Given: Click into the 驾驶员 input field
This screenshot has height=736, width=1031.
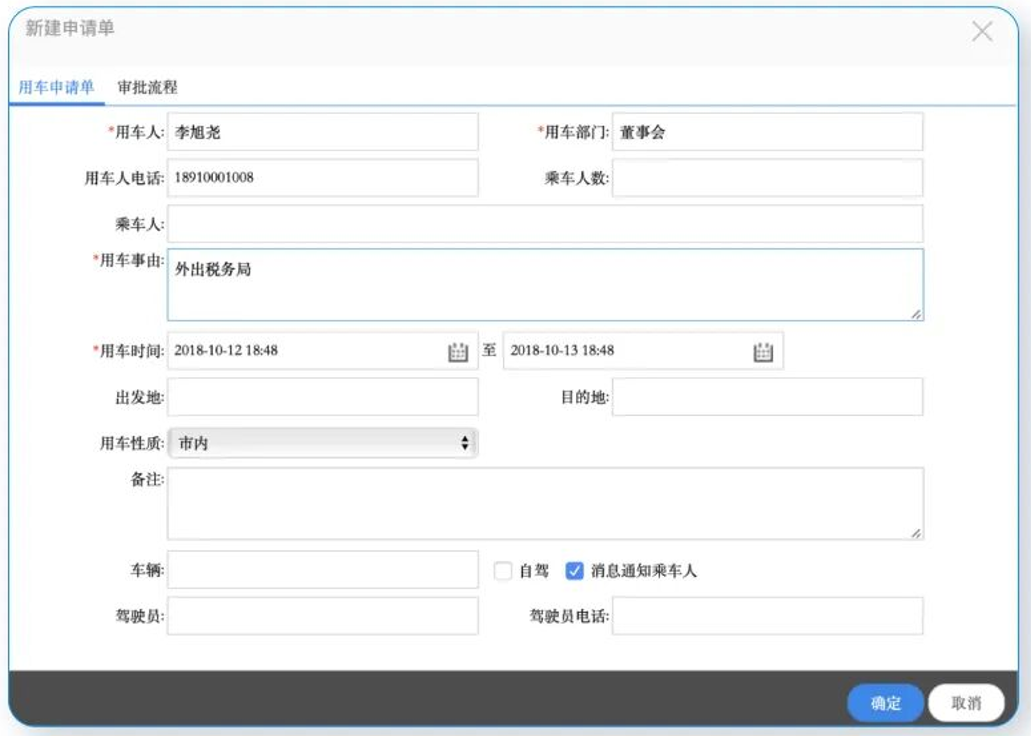Looking at the screenshot, I should coord(323,616).
